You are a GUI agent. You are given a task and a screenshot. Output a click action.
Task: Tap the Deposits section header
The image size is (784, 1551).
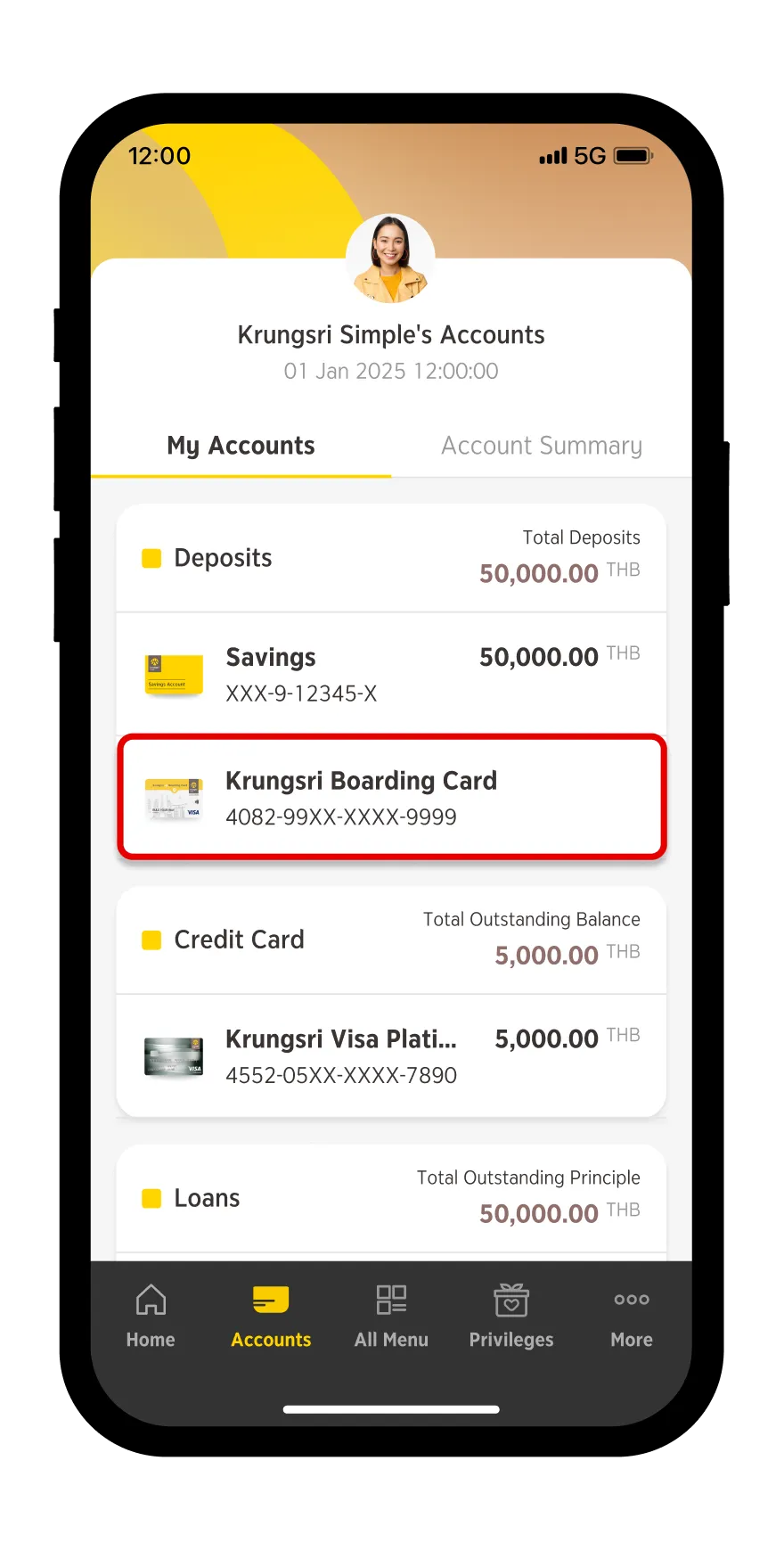click(391, 558)
